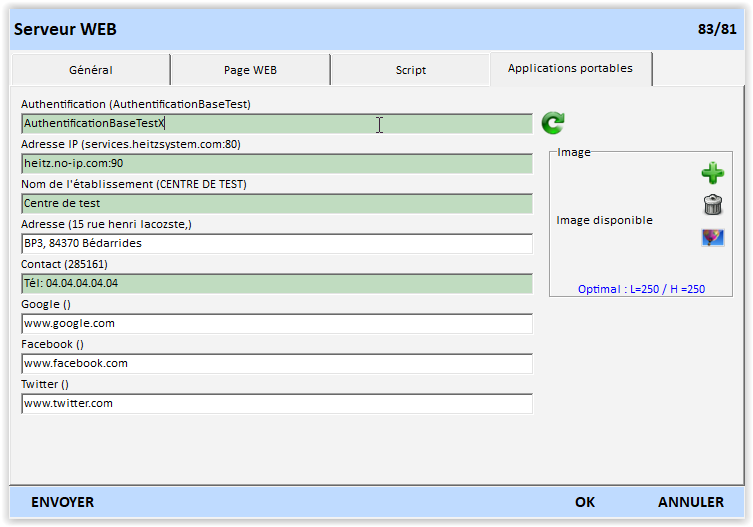
Task: Click the 'Twitter ()' label
Action: 45,384
